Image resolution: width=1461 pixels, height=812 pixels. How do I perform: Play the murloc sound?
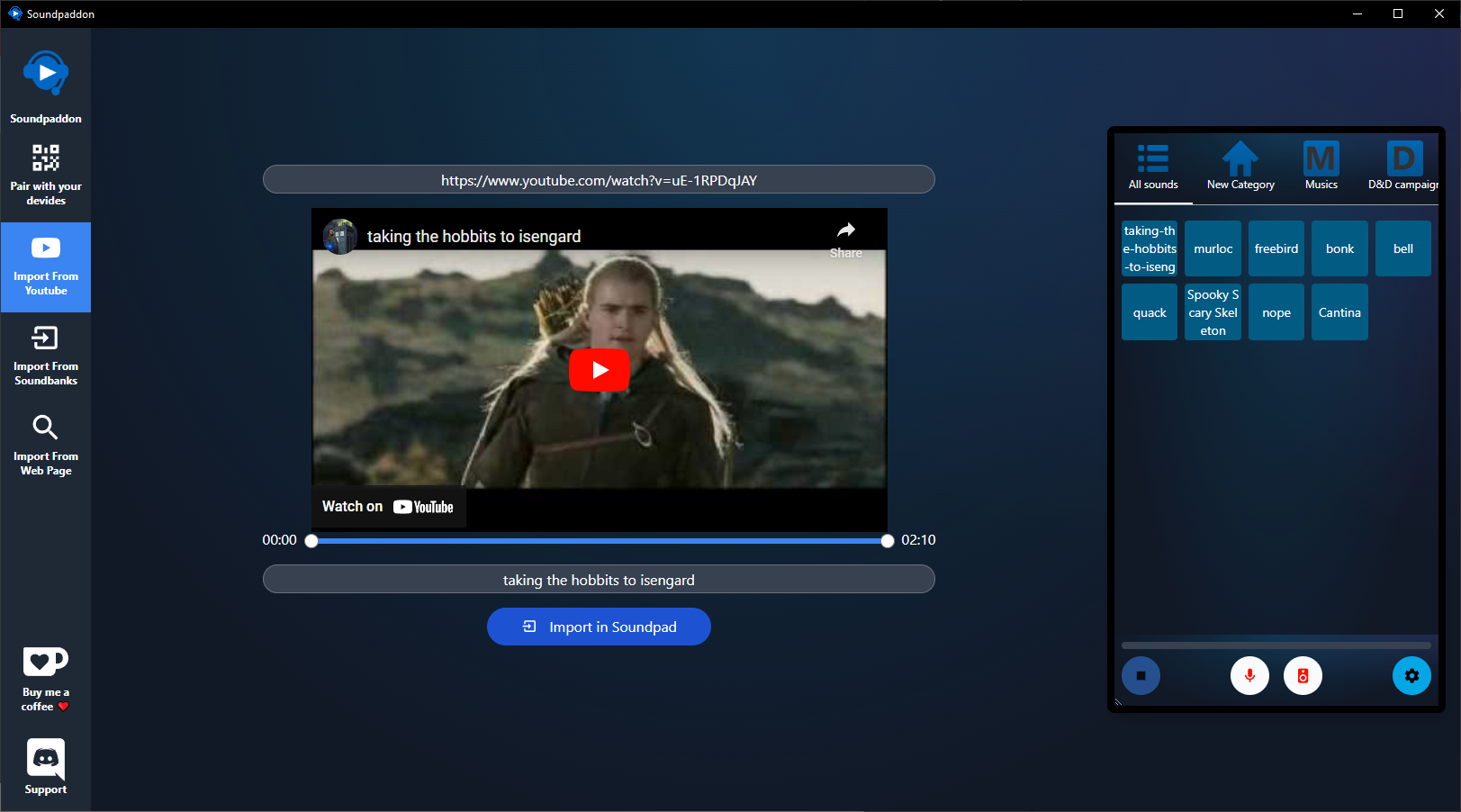pos(1213,248)
